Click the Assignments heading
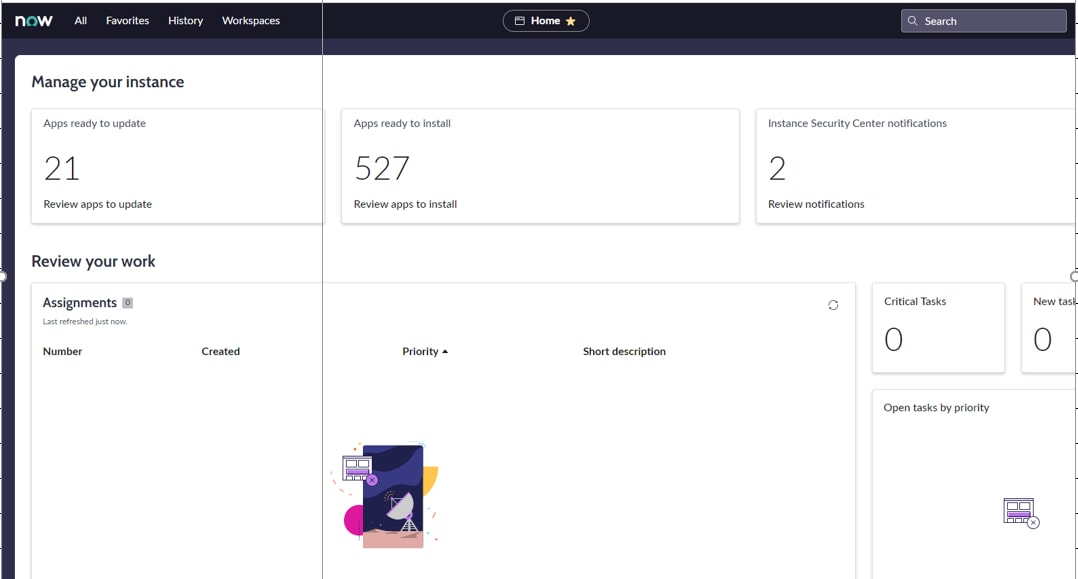Viewport: 1078px width, 579px height. [x=80, y=303]
